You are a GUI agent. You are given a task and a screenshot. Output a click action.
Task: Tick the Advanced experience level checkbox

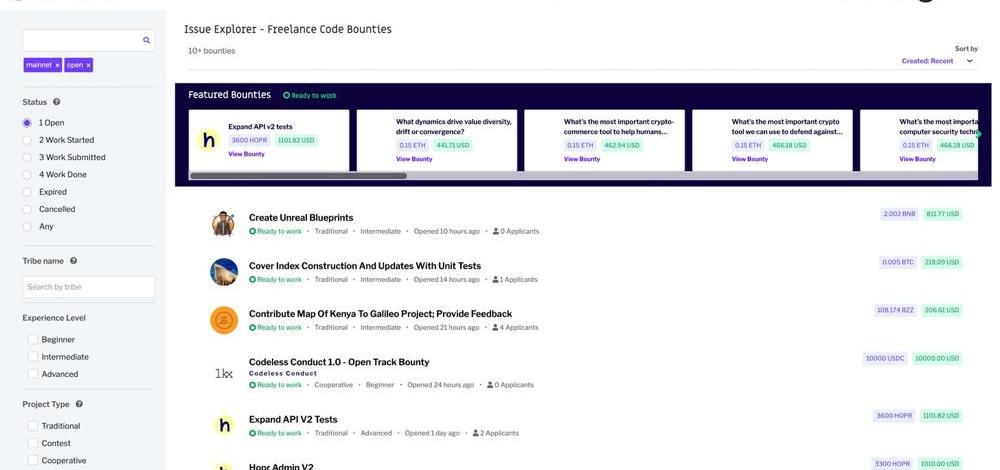coord(33,374)
